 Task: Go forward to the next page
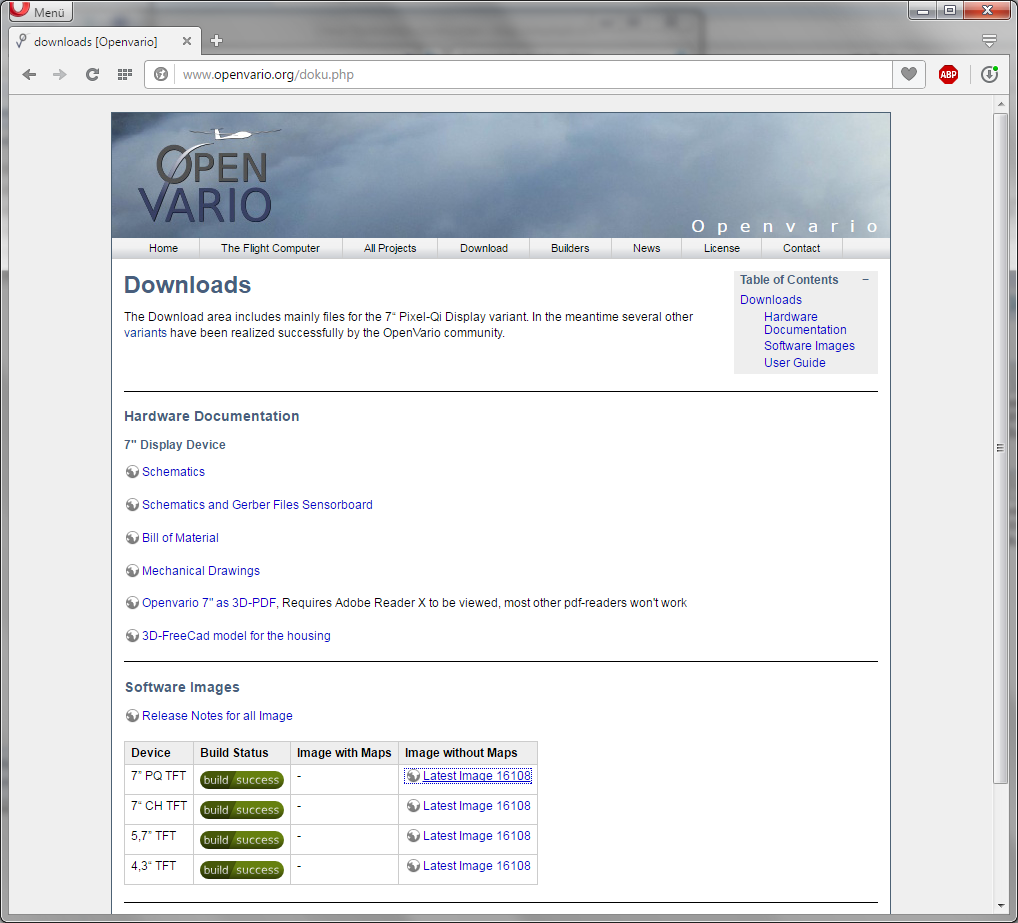click(x=60, y=75)
